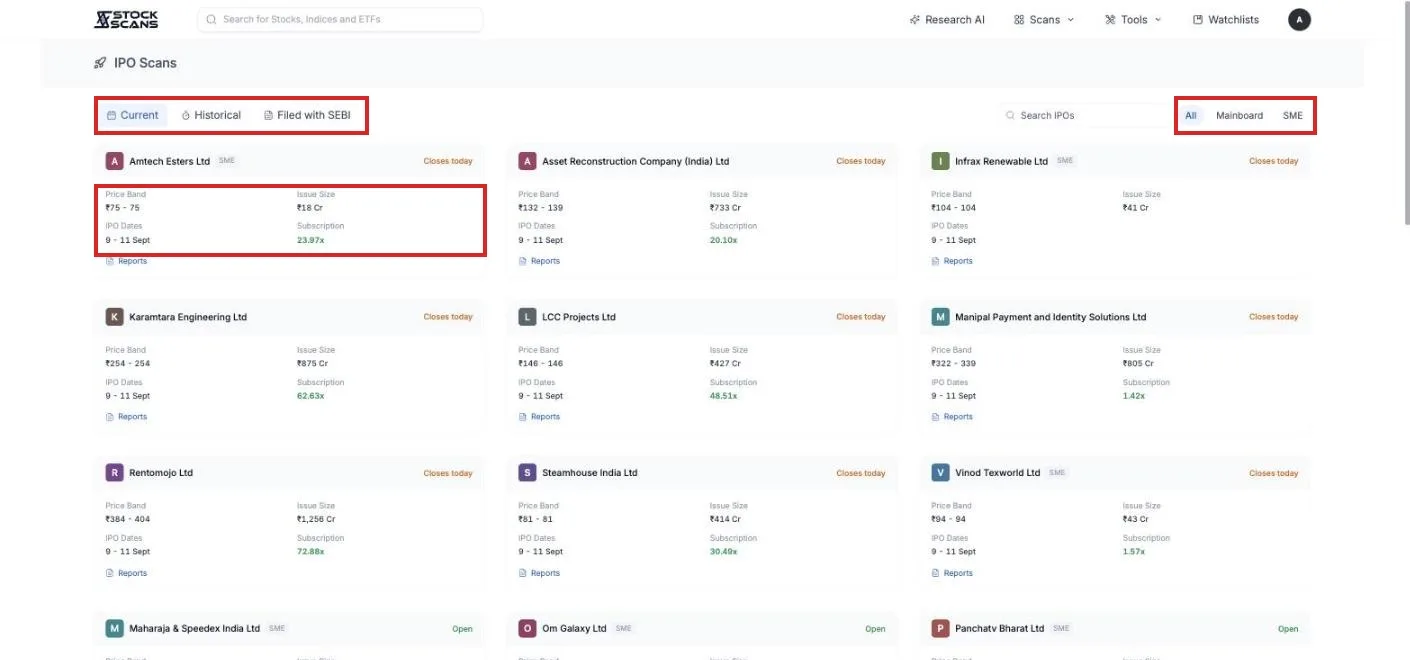This screenshot has height=660, width=1410.
Task: Click the rocket icon beside IPO Scans
Action: click(100, 63)
